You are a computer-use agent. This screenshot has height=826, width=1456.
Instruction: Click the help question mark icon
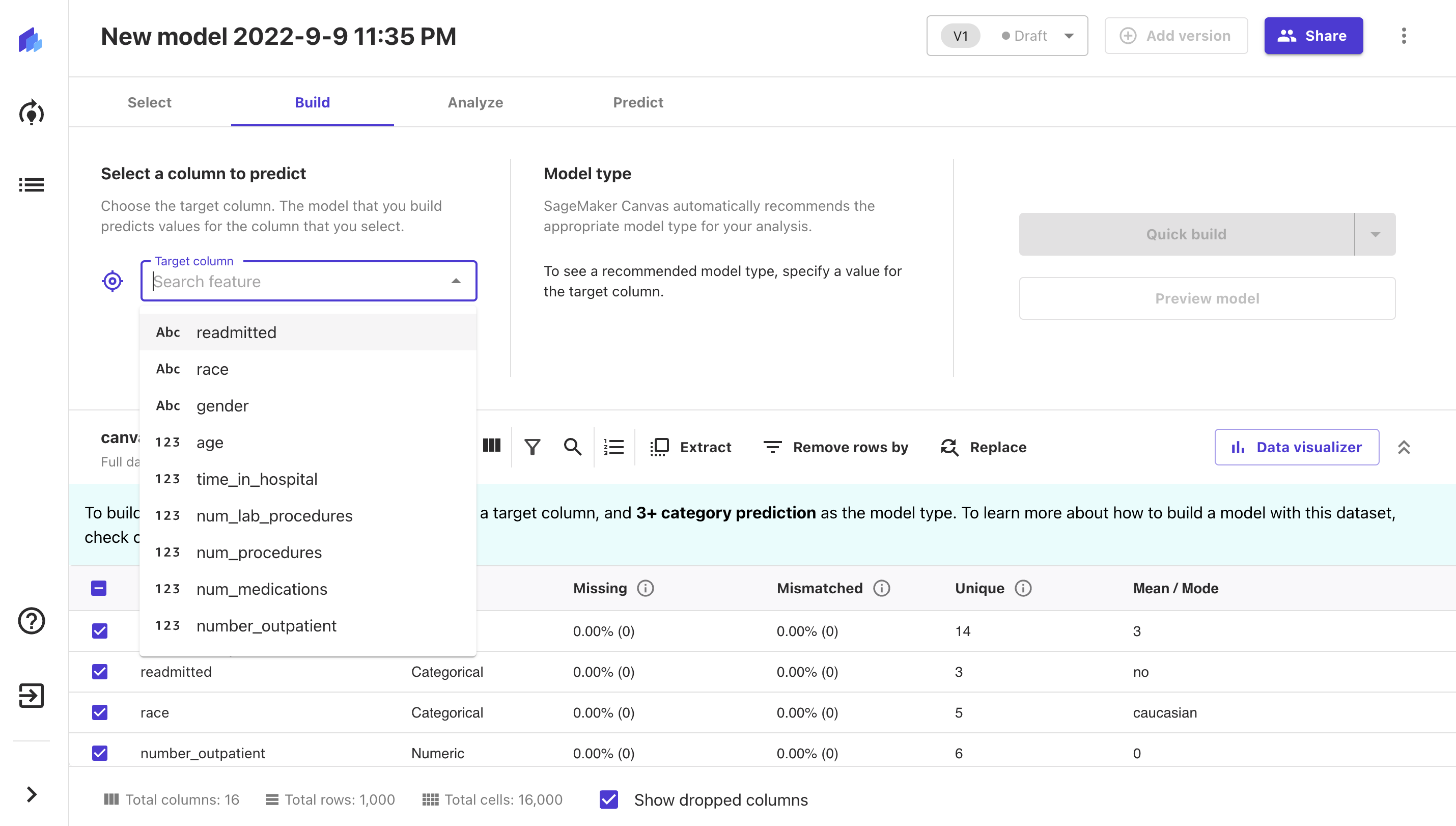point(31,621)
